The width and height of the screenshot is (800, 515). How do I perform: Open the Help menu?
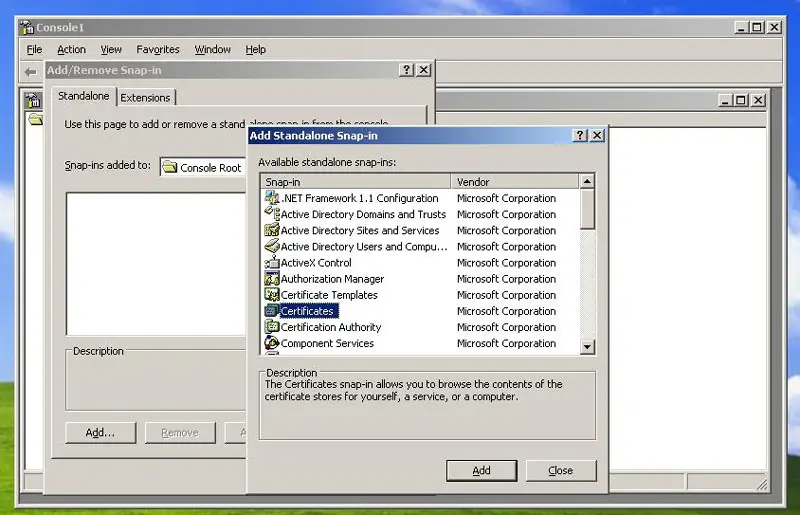pos(256,50)
